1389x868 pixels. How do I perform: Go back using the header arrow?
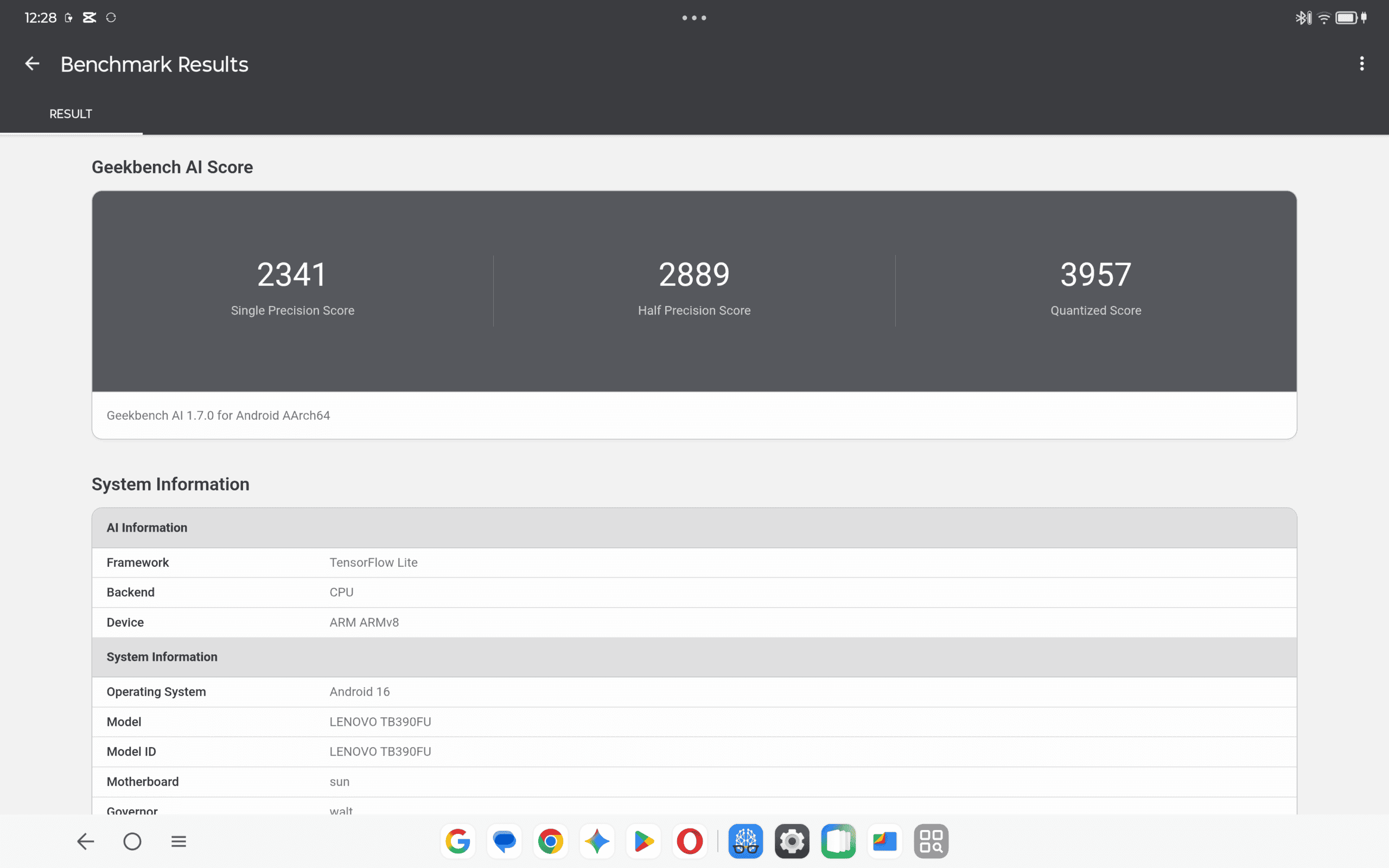coord(32,63)
